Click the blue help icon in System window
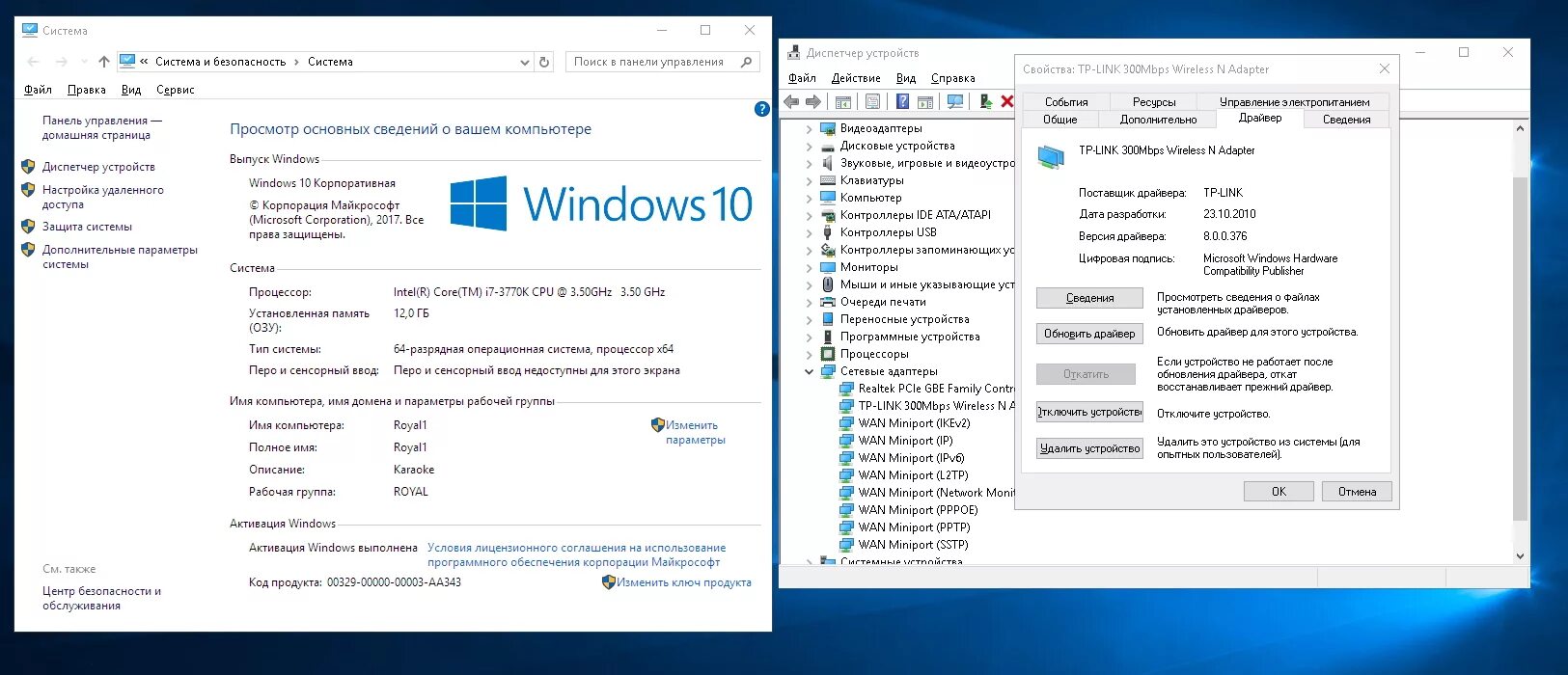 click(x=761, y=109)
